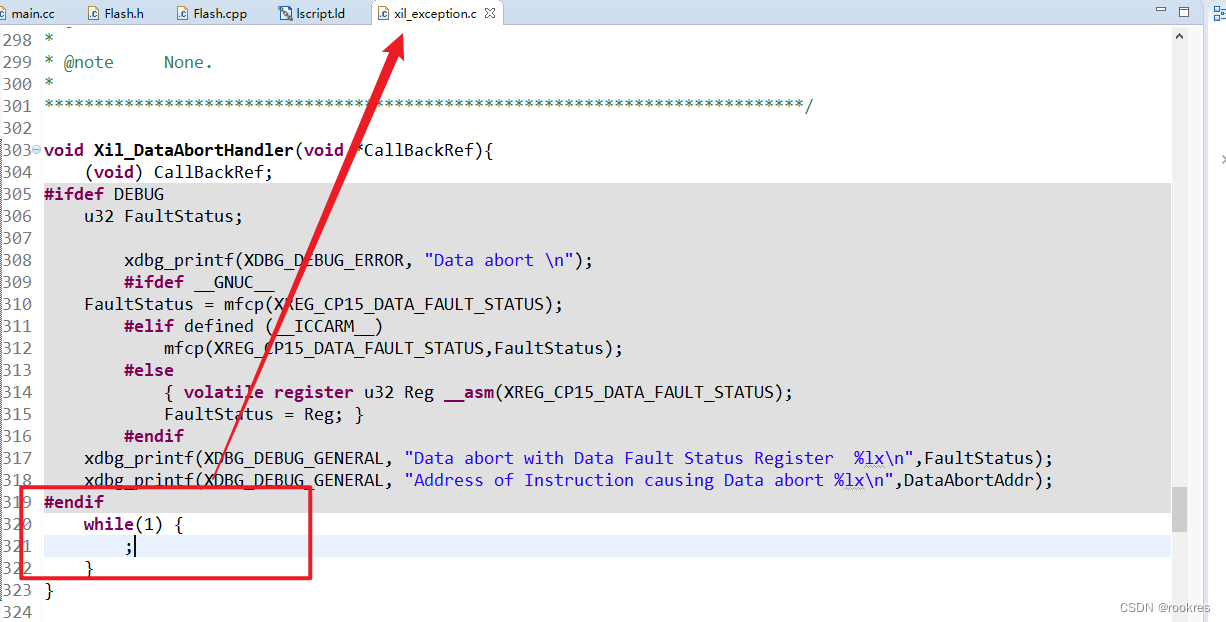Collapse the Xil_DataAbortHandler function fold
The width and height of the screenshot is (1226, 622).
coord(36,150)
